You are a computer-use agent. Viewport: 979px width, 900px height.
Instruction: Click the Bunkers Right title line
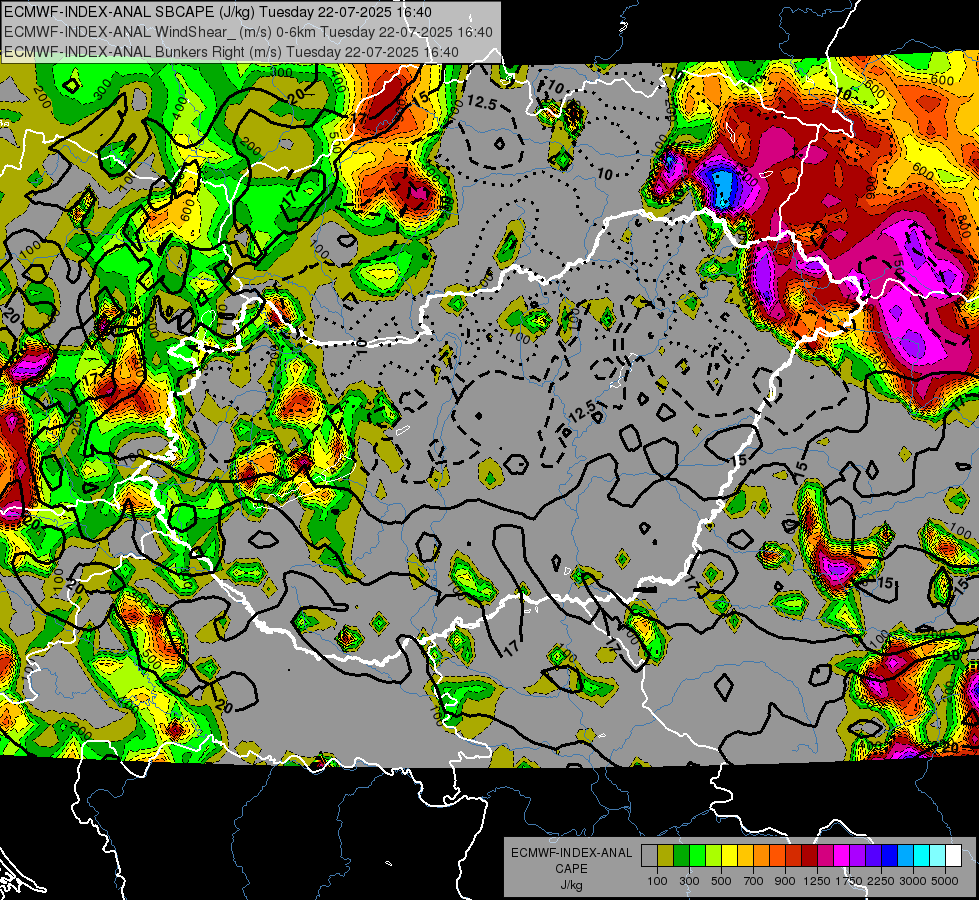(231, 52)
